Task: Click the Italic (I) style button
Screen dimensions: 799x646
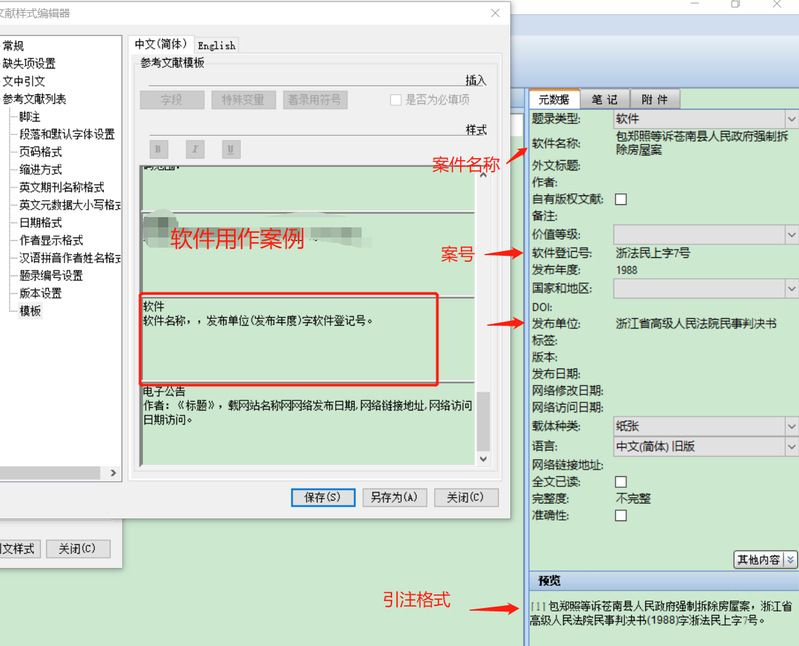Action: pyautogui.click(x=195, y=149)
